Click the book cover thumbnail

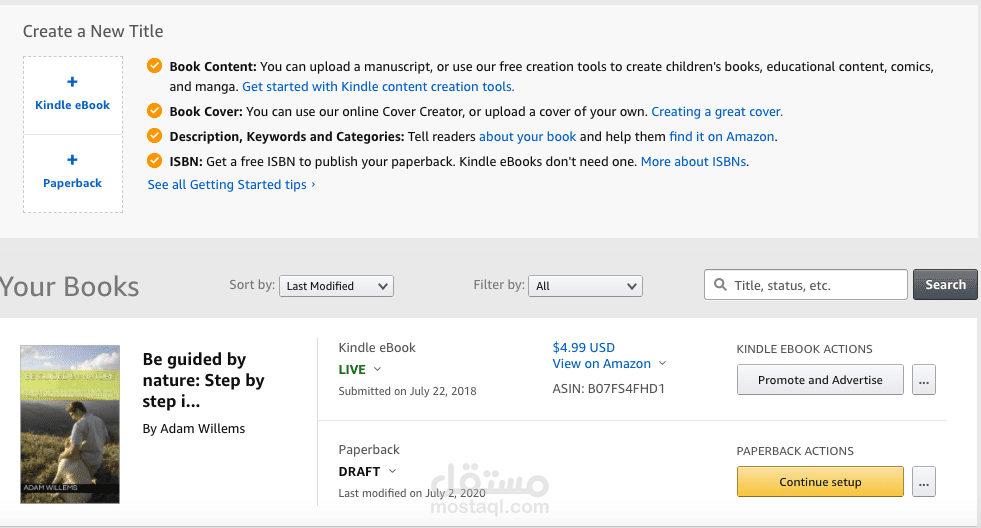70,424
